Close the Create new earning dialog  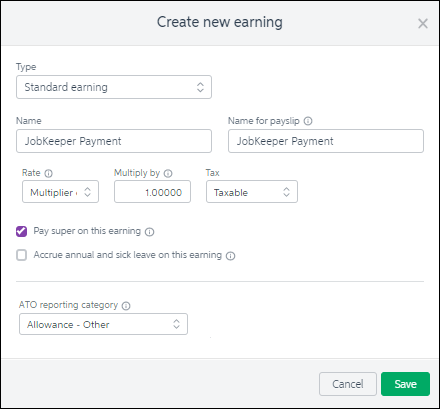tap(423, 23)
